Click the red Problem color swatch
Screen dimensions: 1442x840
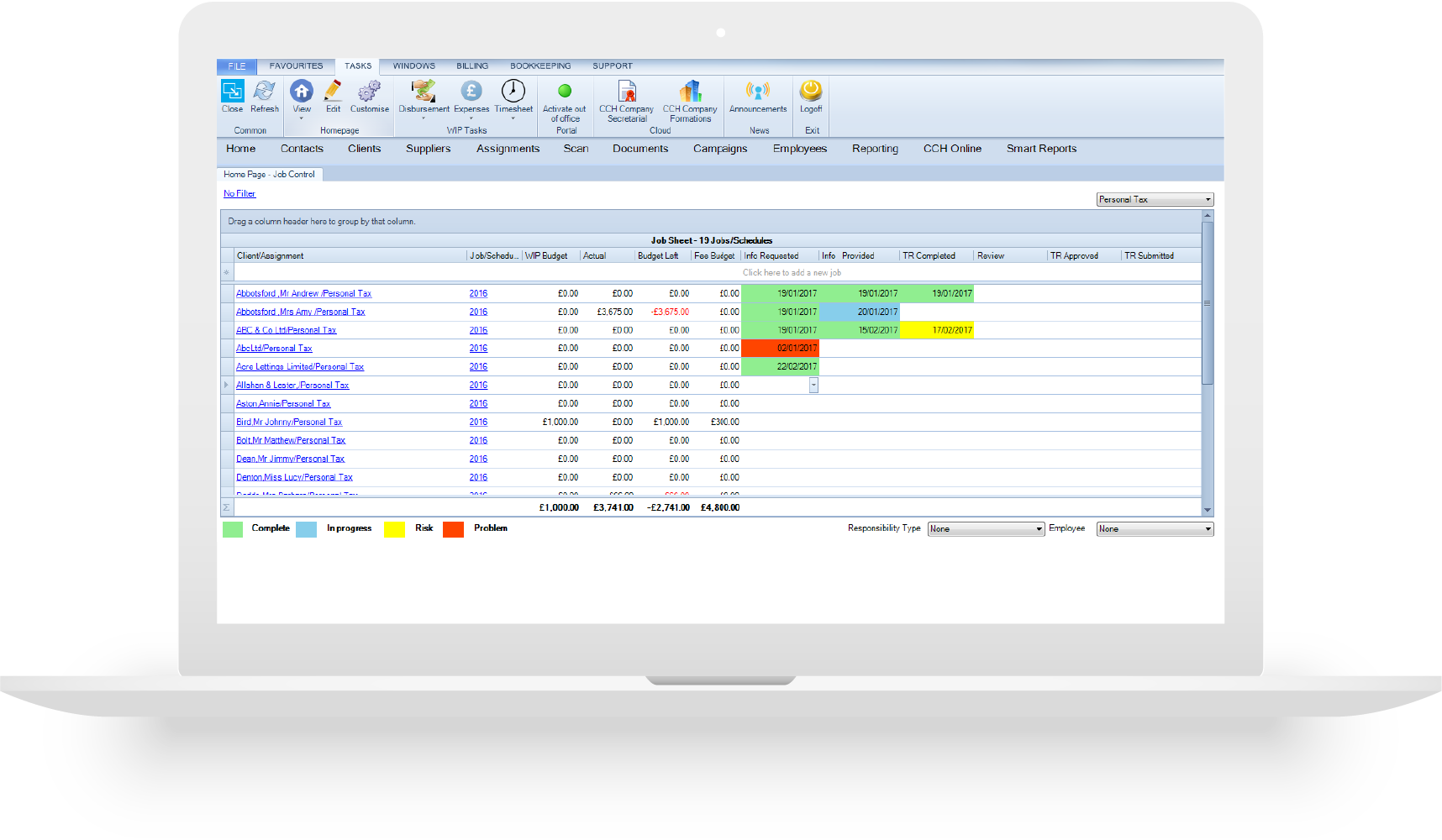(453, 529)
